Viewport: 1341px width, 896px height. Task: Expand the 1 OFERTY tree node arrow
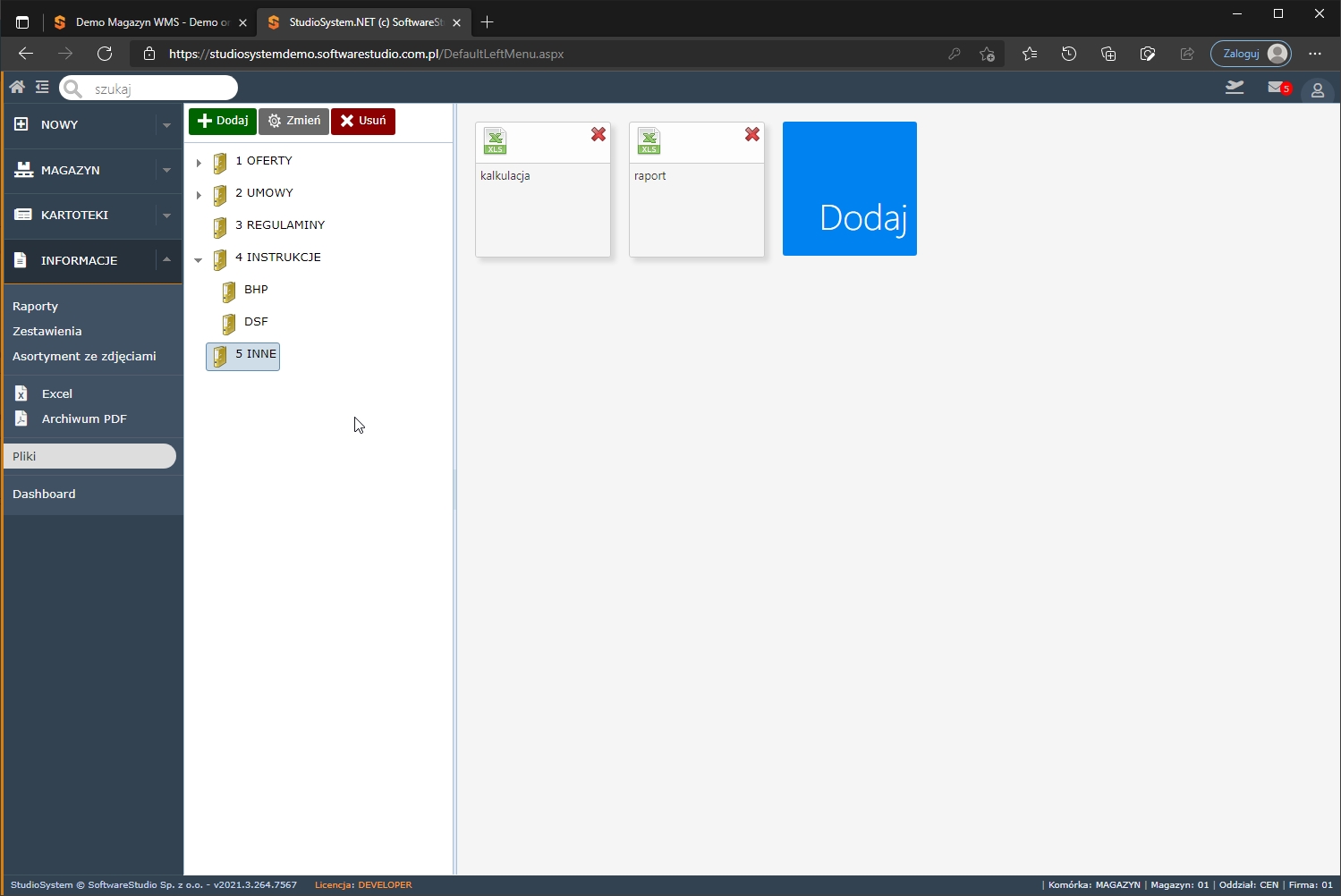199,163
